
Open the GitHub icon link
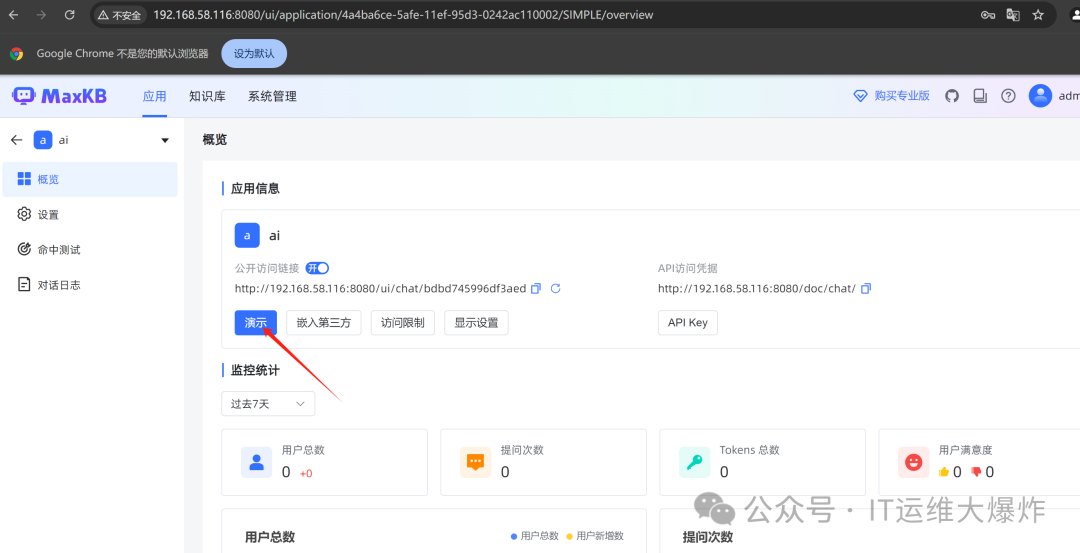click(x=952, y=96)
